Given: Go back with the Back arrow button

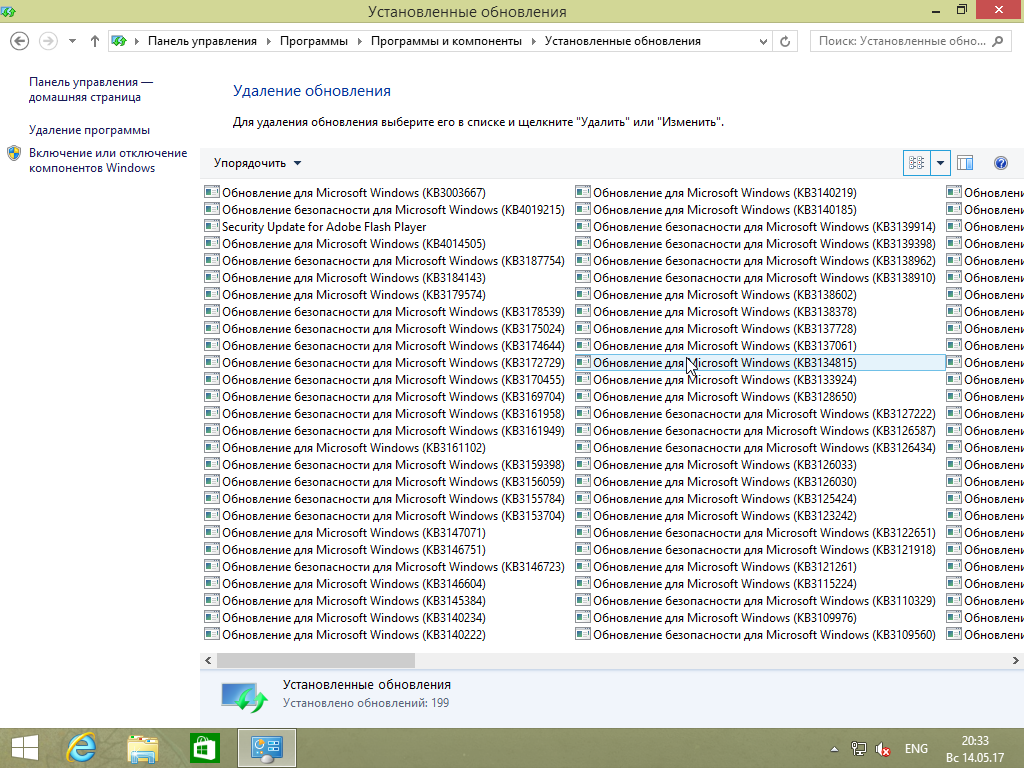Looking at the screenshot, I should (x=20, y=41).
